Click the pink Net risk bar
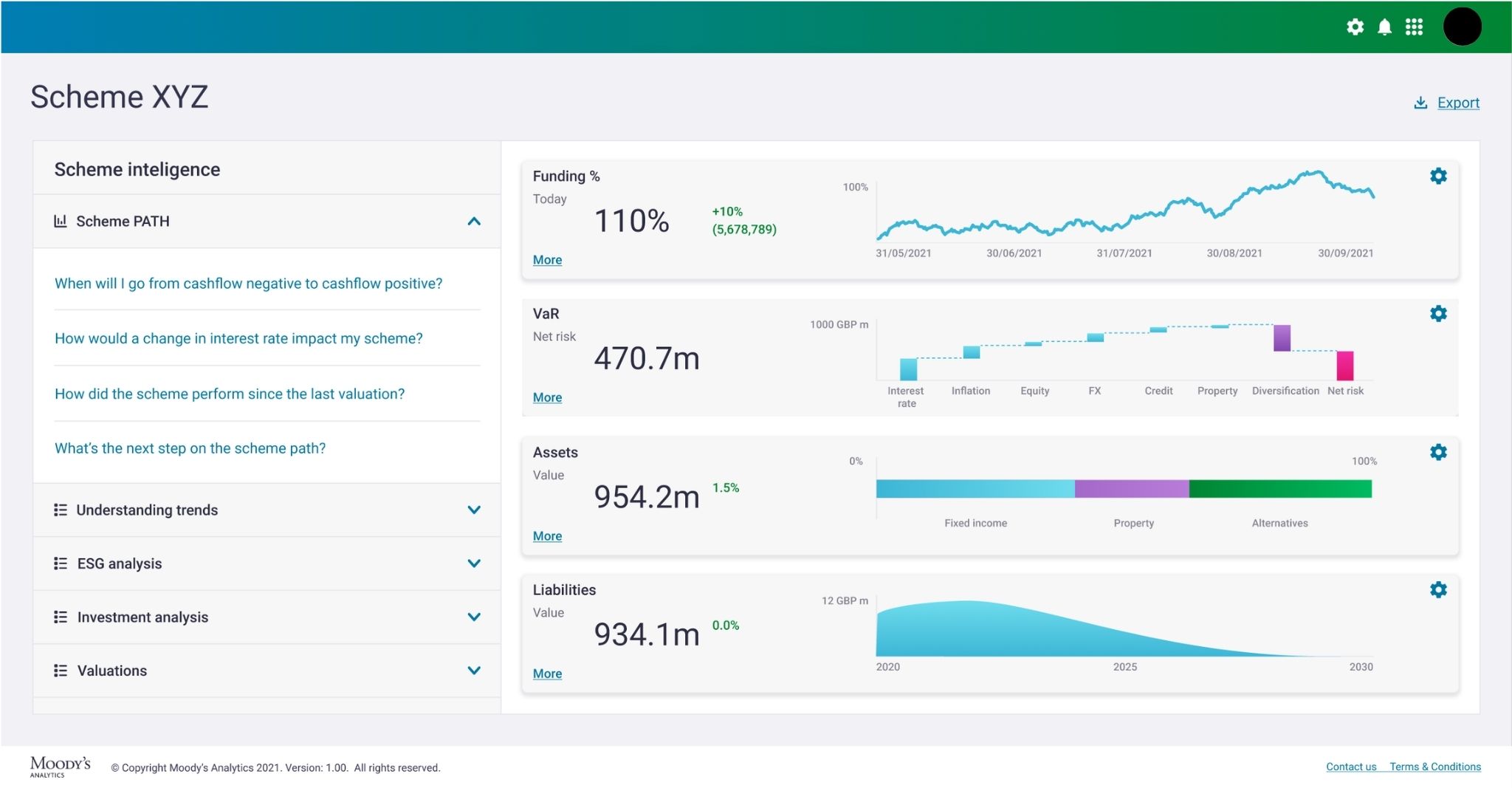The height and width of the screenshot is (788, 1512). coord(1345,366)
